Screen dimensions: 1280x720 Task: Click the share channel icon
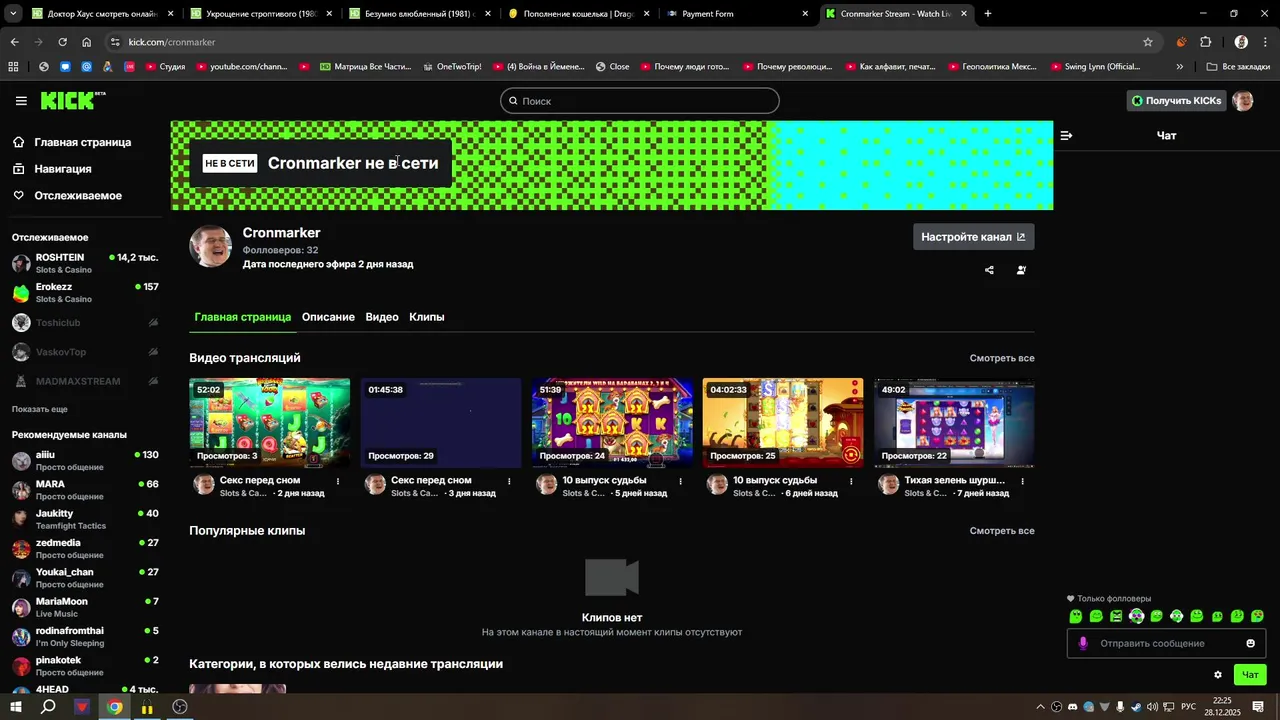989,270
